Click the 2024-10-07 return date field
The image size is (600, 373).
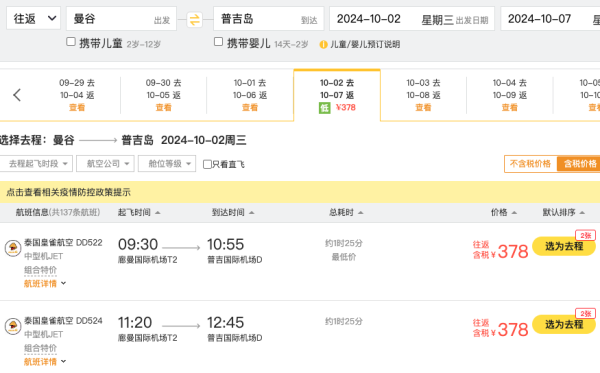click(x=550, y=18)
